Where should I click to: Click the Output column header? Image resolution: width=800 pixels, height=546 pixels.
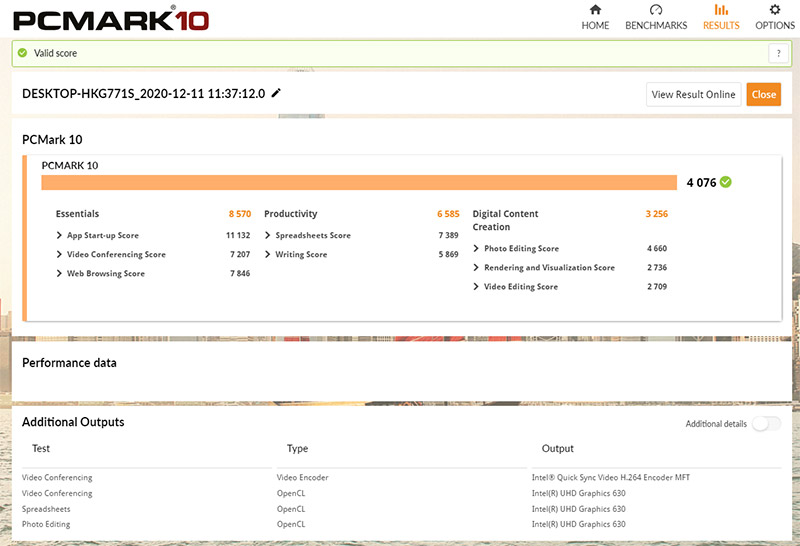[x=558, y=449]
